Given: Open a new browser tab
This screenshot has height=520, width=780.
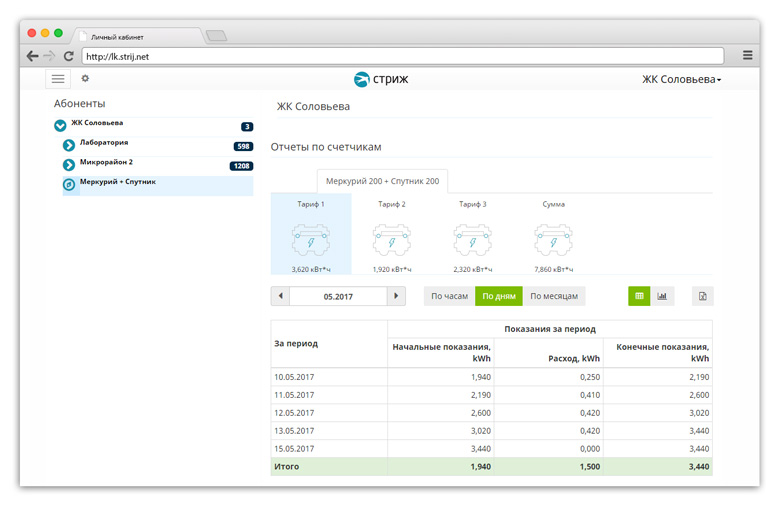Looking at the screenshot, I should (216, 36).
